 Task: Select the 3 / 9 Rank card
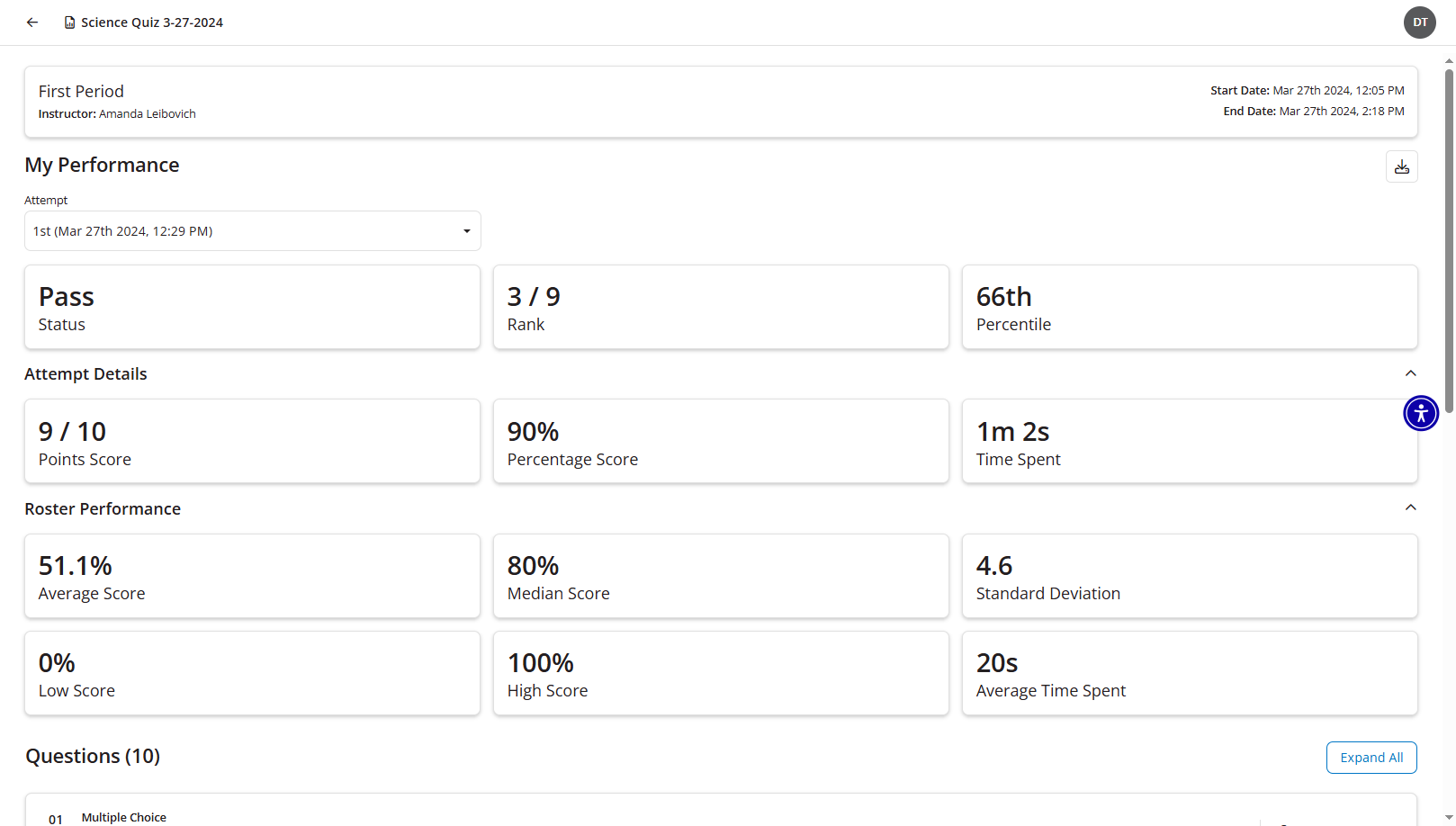pos(721,307)
